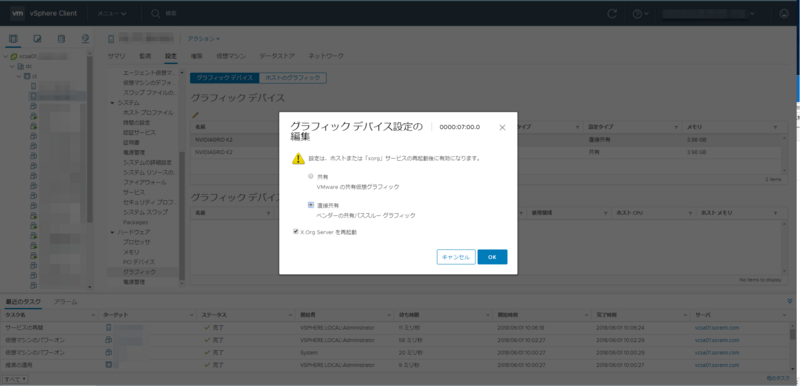Open filter icon on 設定タイプ column header
800x386 pixels.
coord(677,127)
